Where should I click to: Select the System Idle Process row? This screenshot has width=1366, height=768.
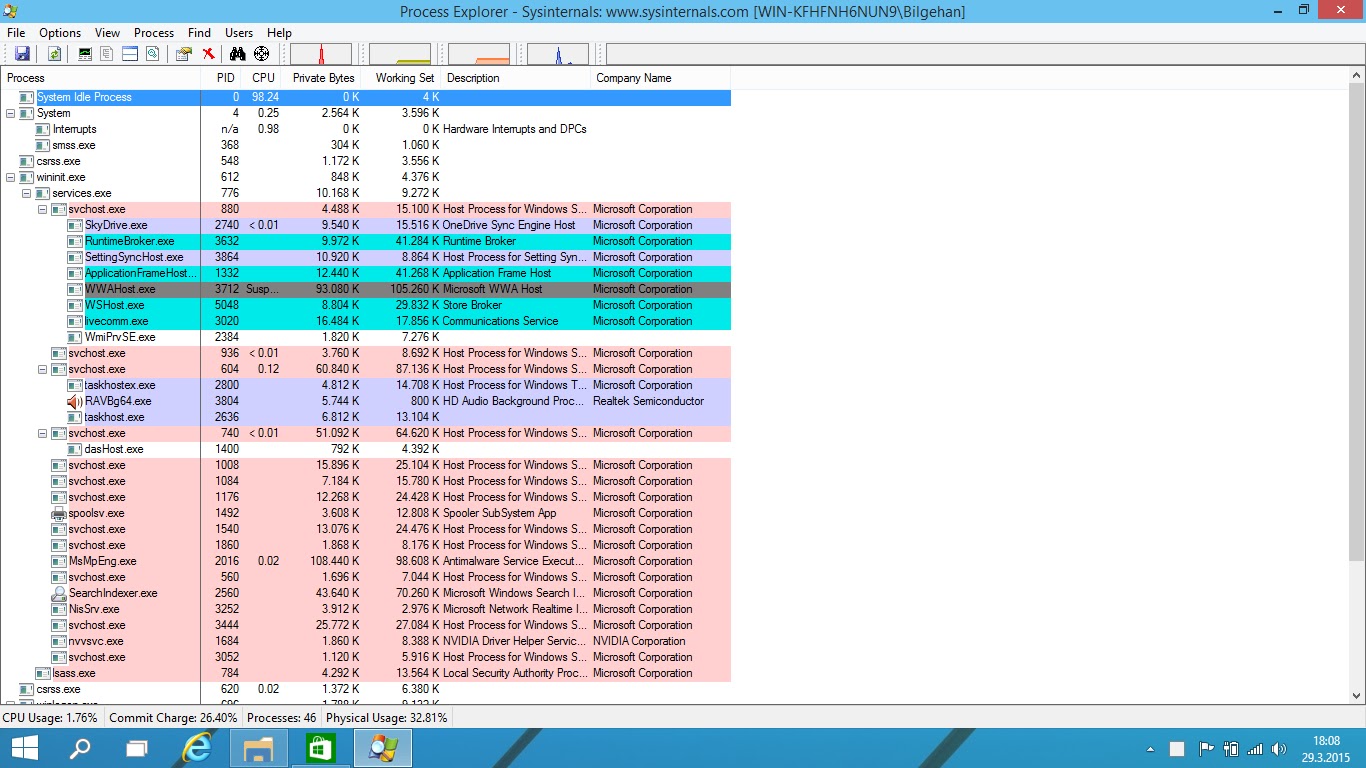click(366, 97)
